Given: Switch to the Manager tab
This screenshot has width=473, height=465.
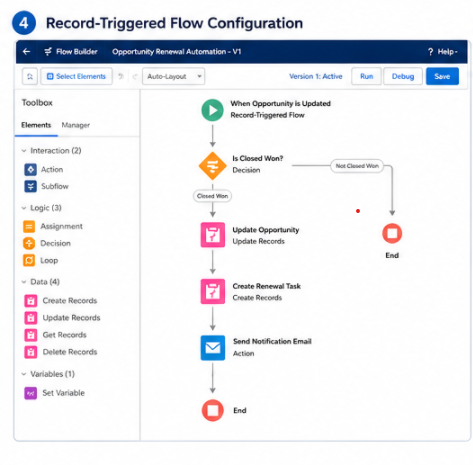Looking at the screenshot, I should coord(76,125).
